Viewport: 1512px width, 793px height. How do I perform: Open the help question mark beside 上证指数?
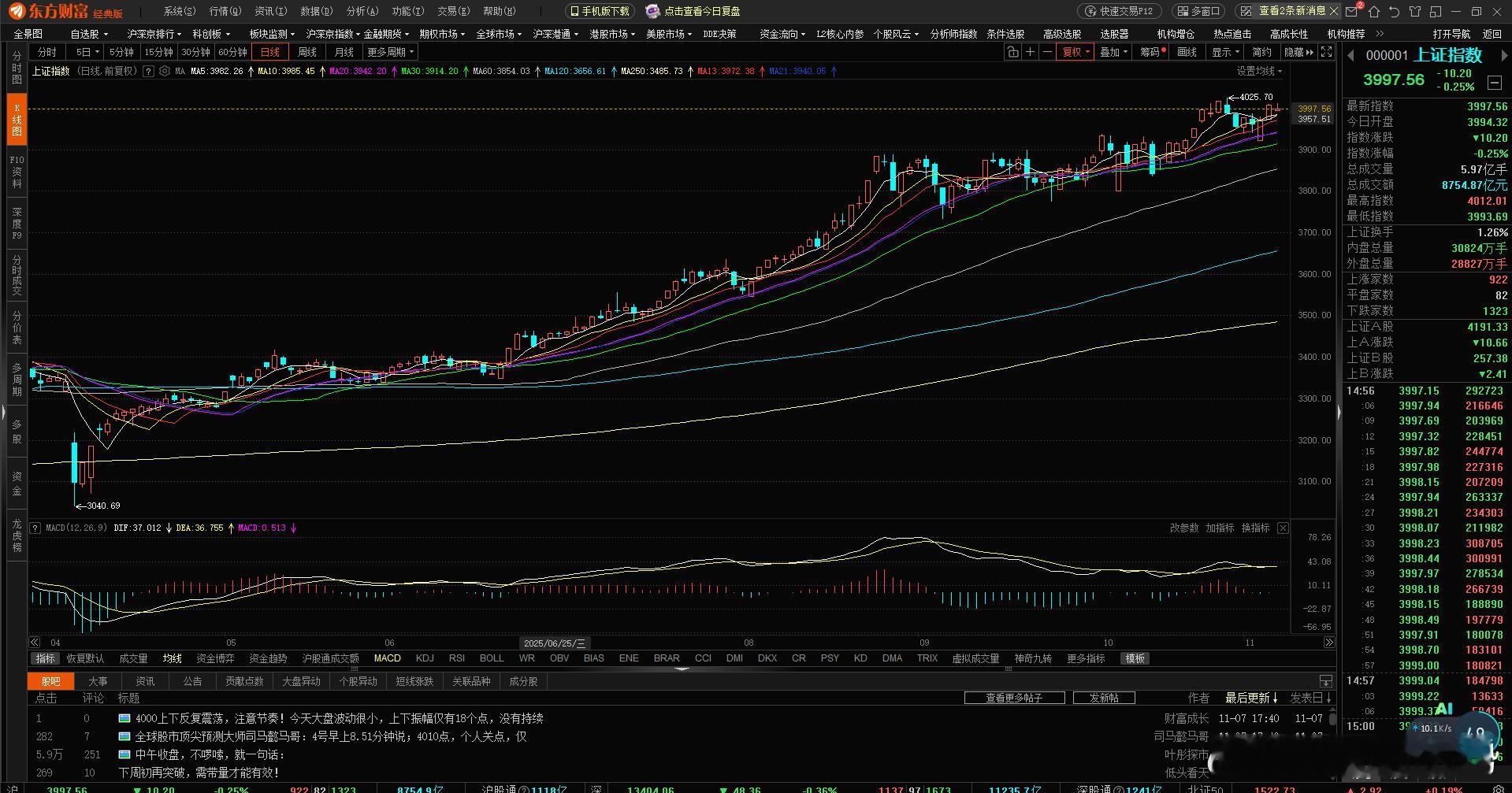coord(147,71)
